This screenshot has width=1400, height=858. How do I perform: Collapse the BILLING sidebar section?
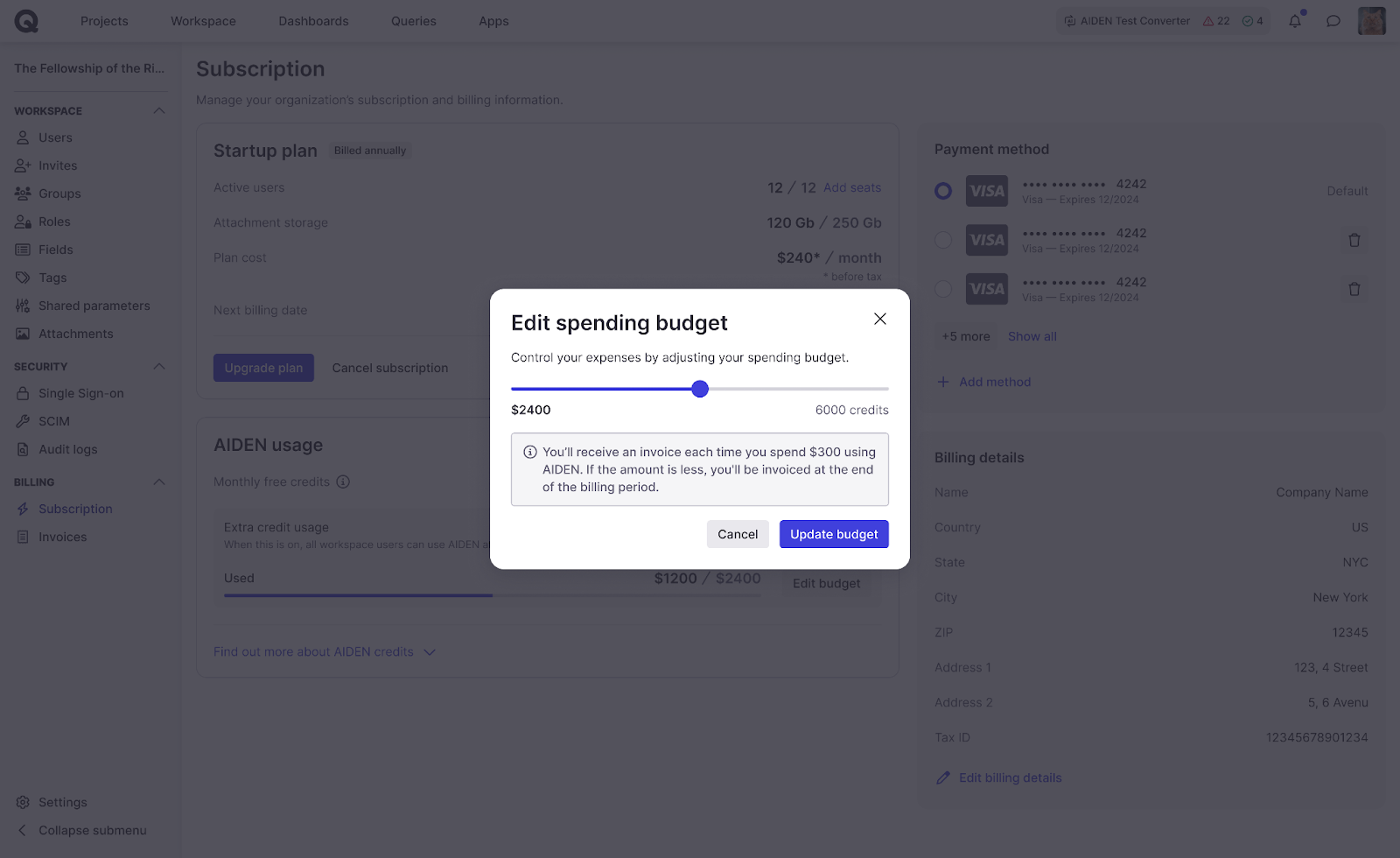pos(159,482)
